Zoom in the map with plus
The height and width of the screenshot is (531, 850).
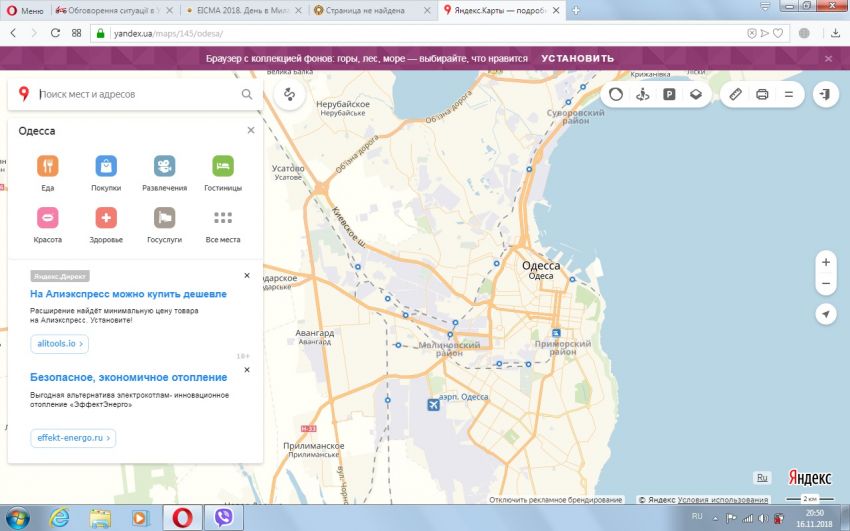tap(826, 262)
